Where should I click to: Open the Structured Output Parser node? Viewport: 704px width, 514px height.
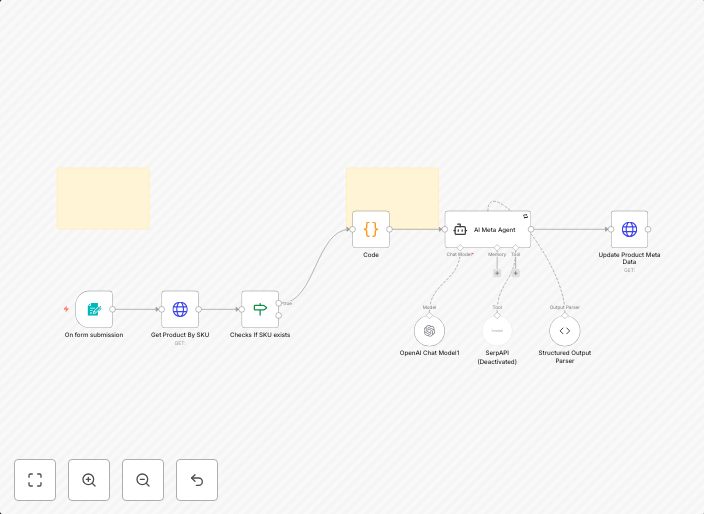coord(564,331)
